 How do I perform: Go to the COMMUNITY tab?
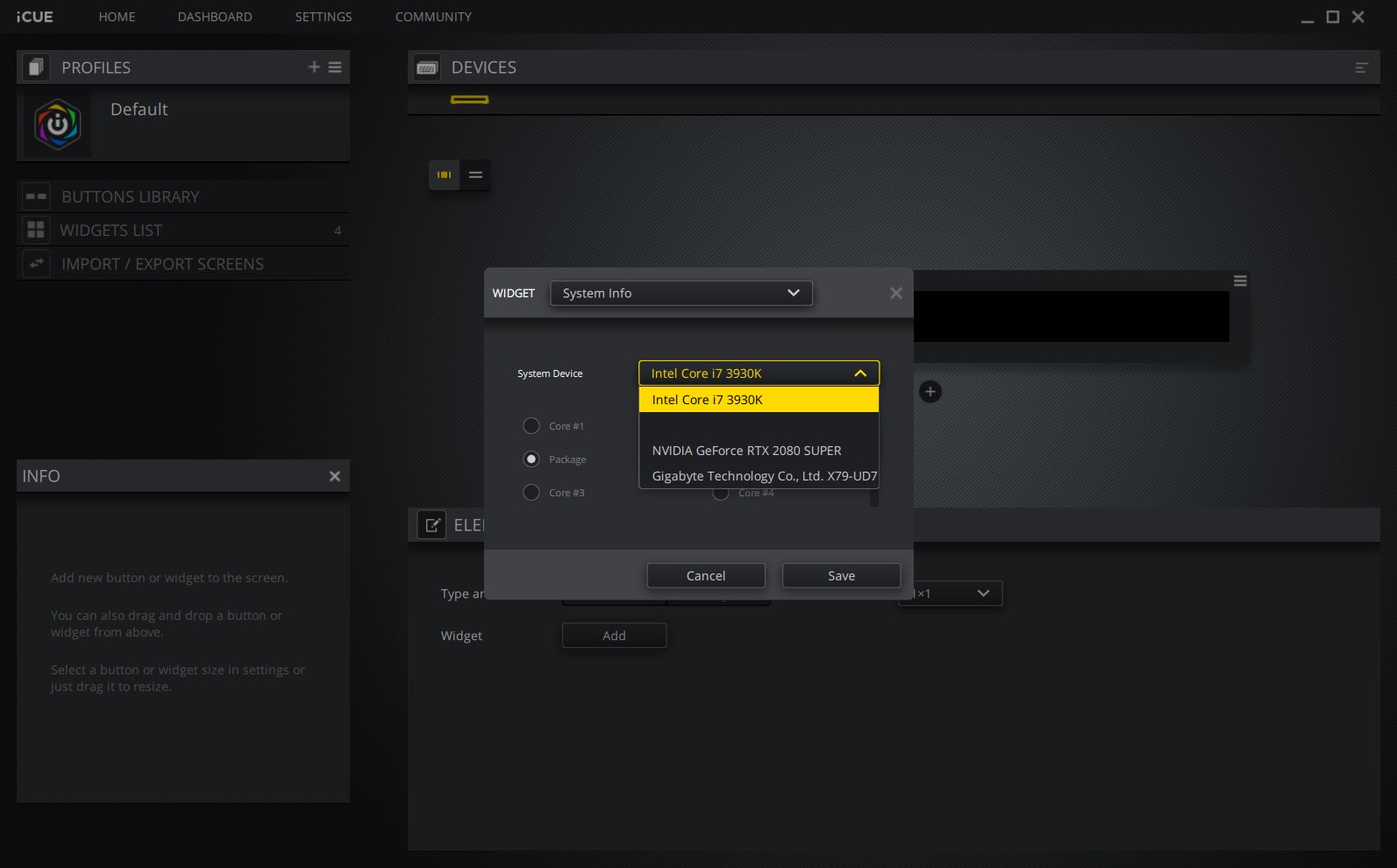coord(433,17)
